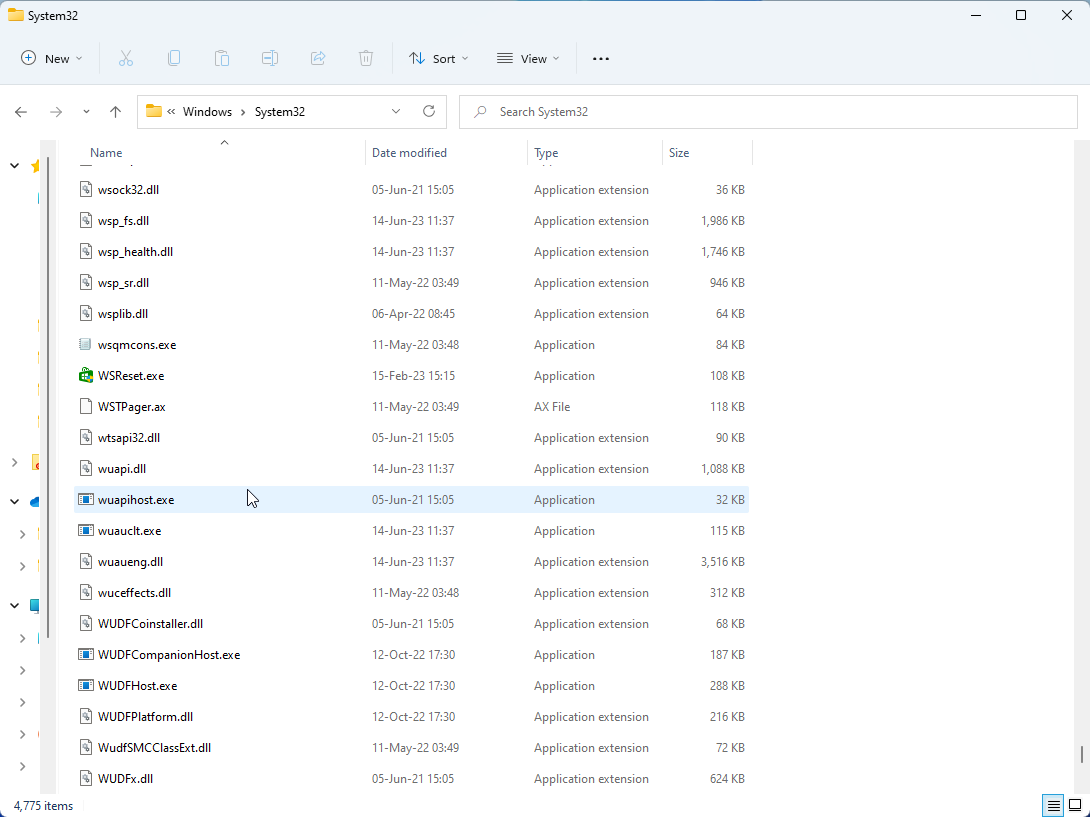Show hidden path levels via double chevron

171,111
